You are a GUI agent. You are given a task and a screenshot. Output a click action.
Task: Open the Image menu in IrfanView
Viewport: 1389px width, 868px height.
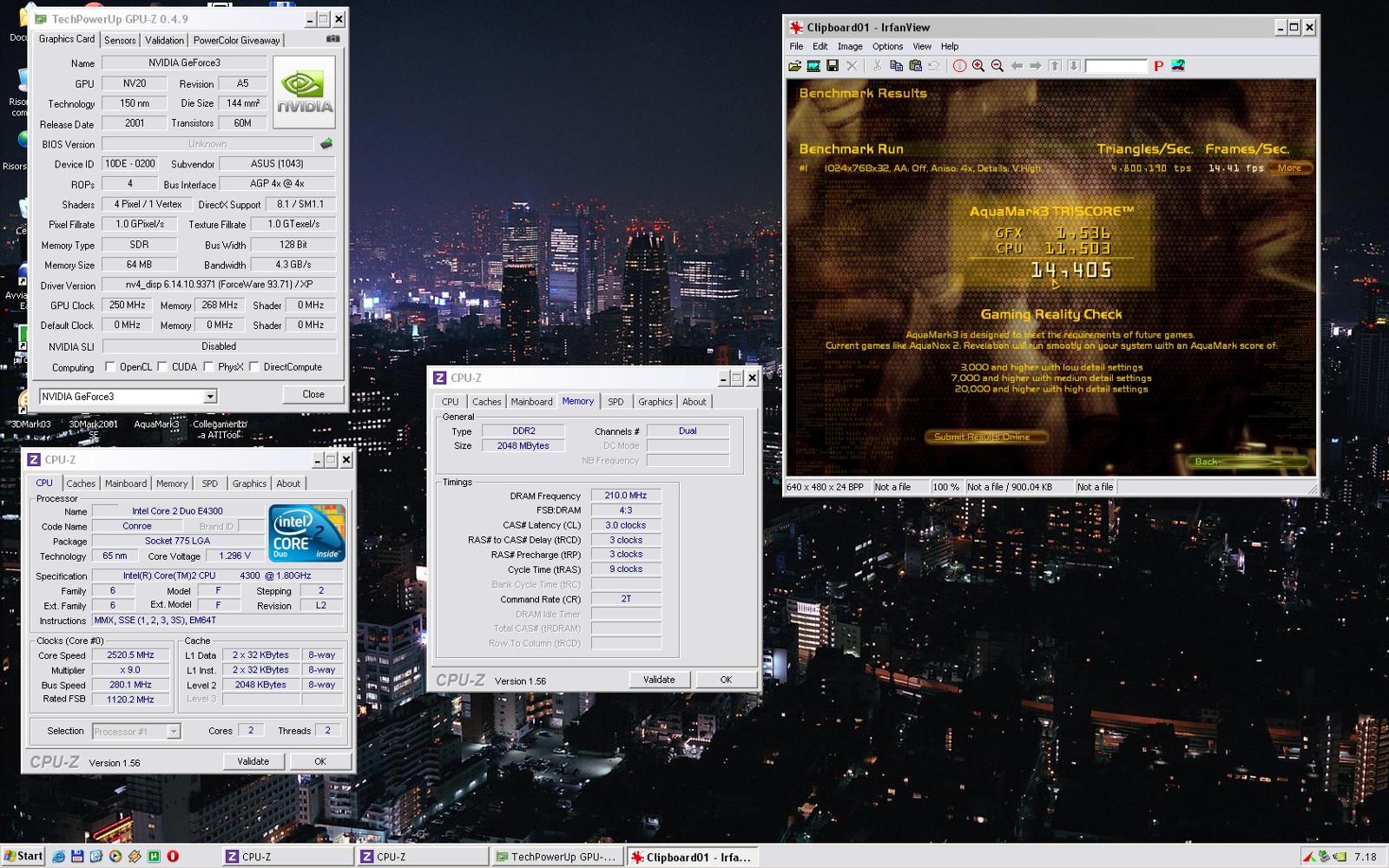pyautogui.click(x=850, y=47)
